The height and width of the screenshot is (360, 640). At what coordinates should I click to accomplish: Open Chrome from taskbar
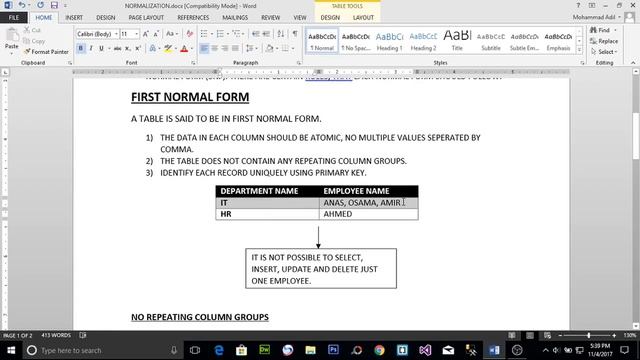click(x=379, y=350)
